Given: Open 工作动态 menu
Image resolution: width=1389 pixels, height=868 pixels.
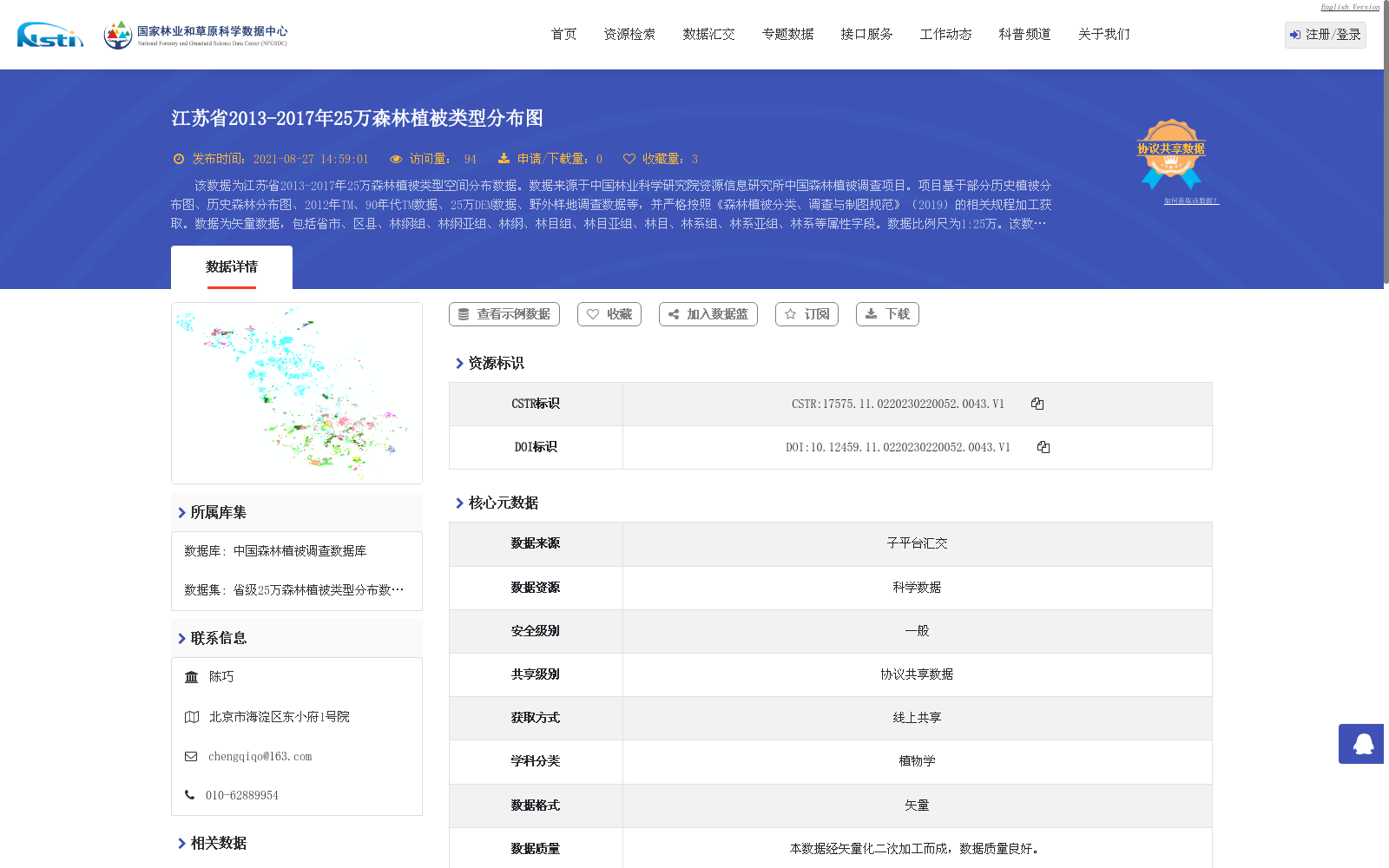Looking at the screenshot, I should point(946,35).
